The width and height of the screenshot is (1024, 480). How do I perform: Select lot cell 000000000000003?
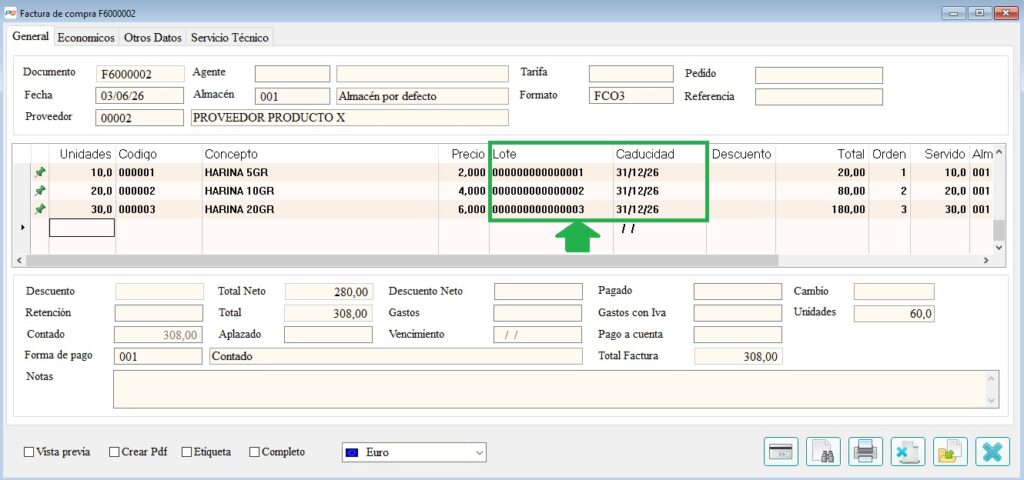[x=551, y=209]
